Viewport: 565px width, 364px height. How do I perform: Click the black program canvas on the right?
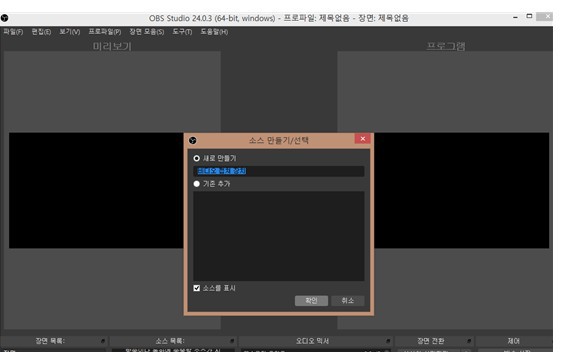(462, 190)
